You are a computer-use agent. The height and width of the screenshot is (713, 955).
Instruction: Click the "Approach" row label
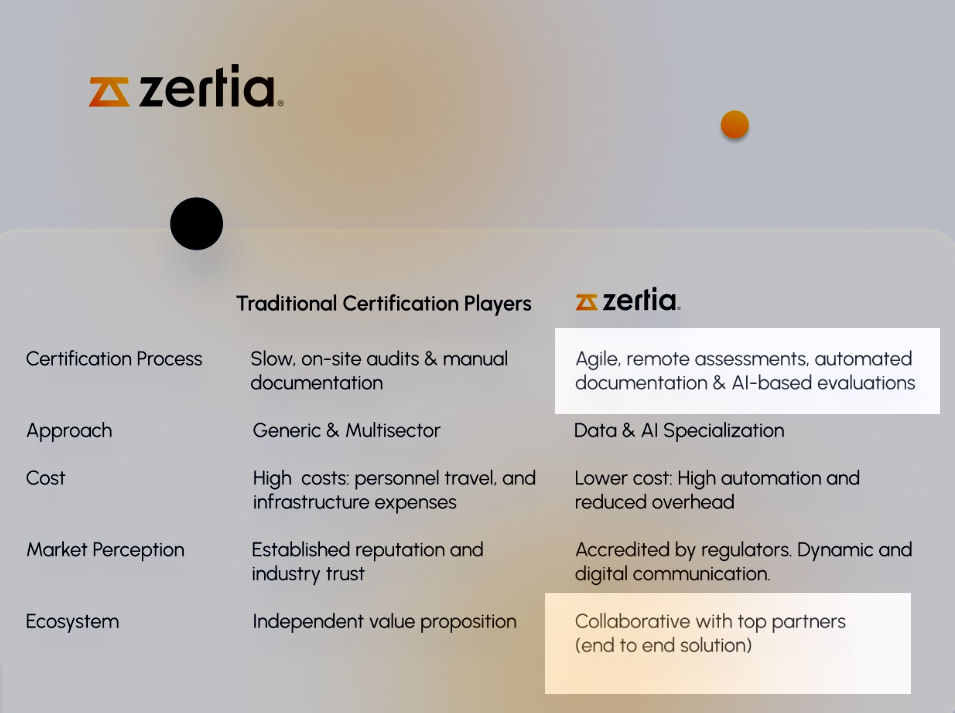69,431
